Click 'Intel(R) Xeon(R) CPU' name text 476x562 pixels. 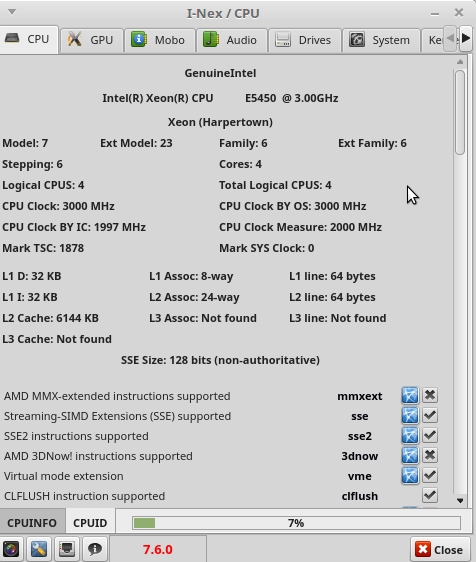click(158, 98)
